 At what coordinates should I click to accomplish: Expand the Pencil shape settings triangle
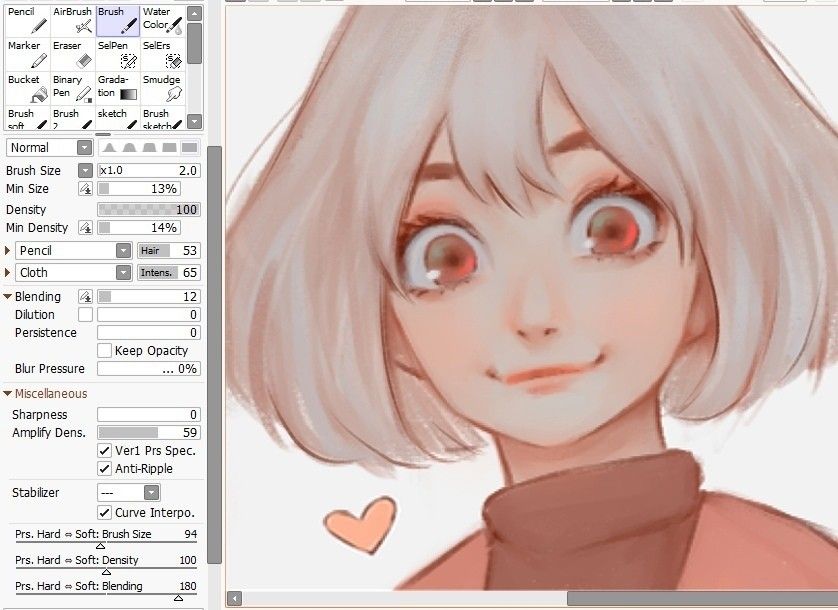click(7, 250)
